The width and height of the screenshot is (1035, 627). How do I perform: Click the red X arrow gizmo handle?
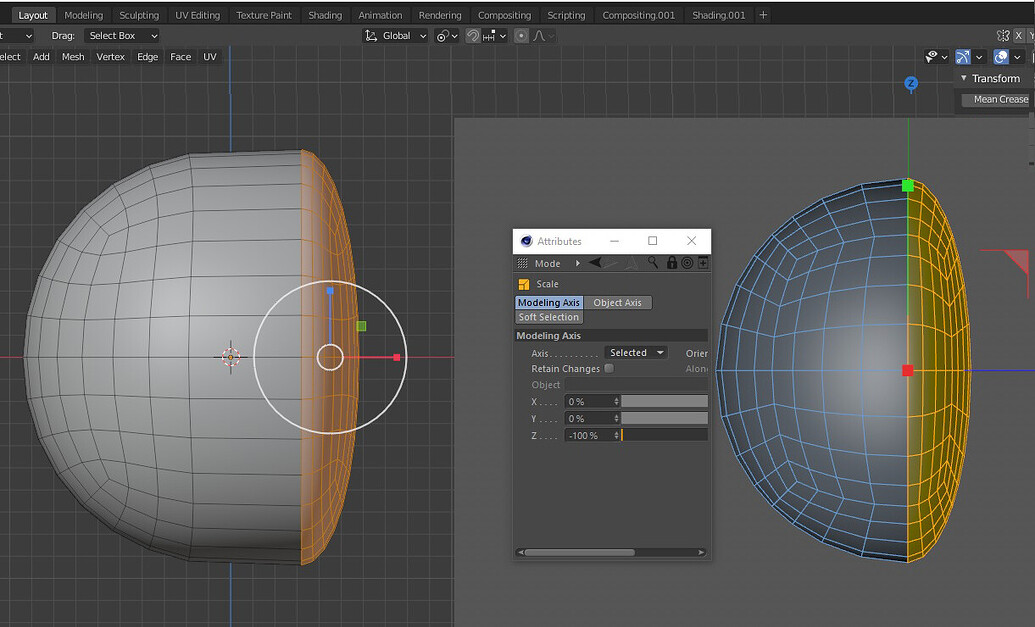396,358
